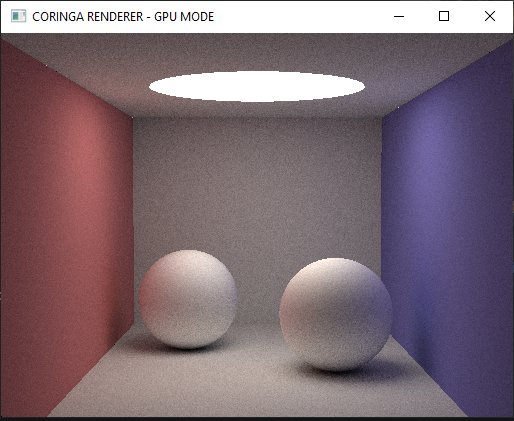Maximize the Coringa Renderer window
This screenshot has height=421, width=514.
[444, 16]
